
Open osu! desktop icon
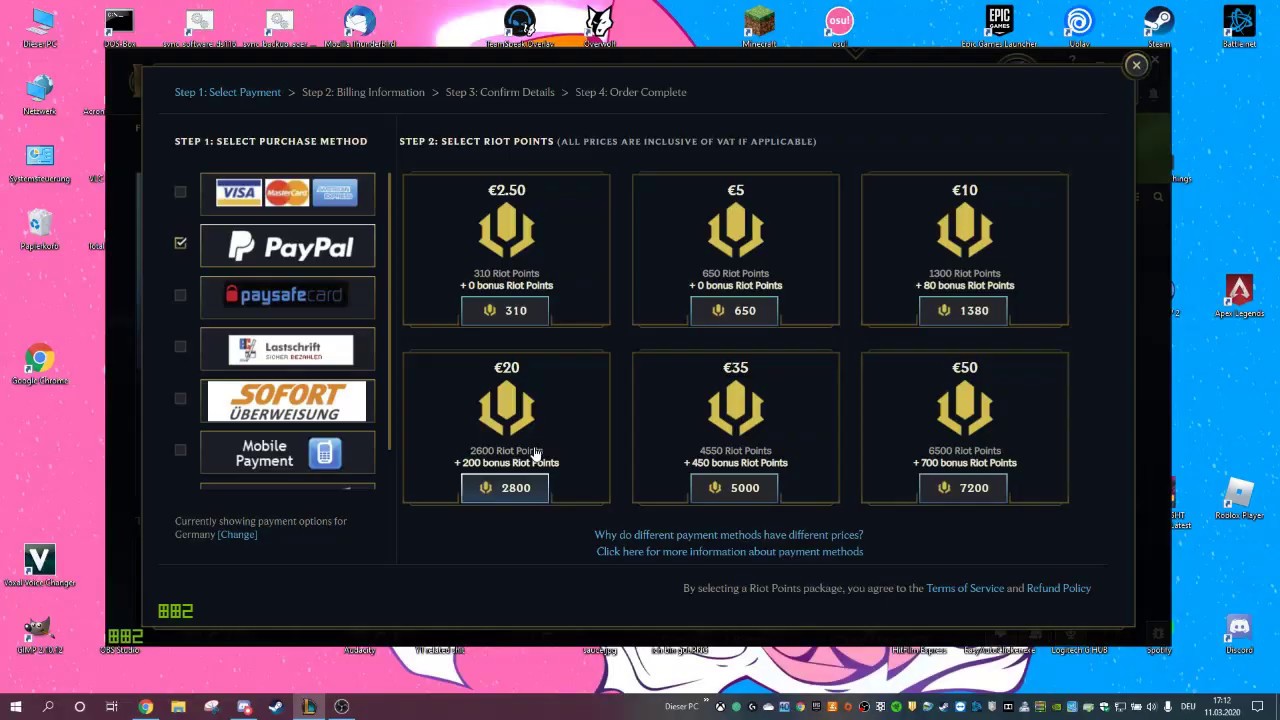[x=840, y=28]
